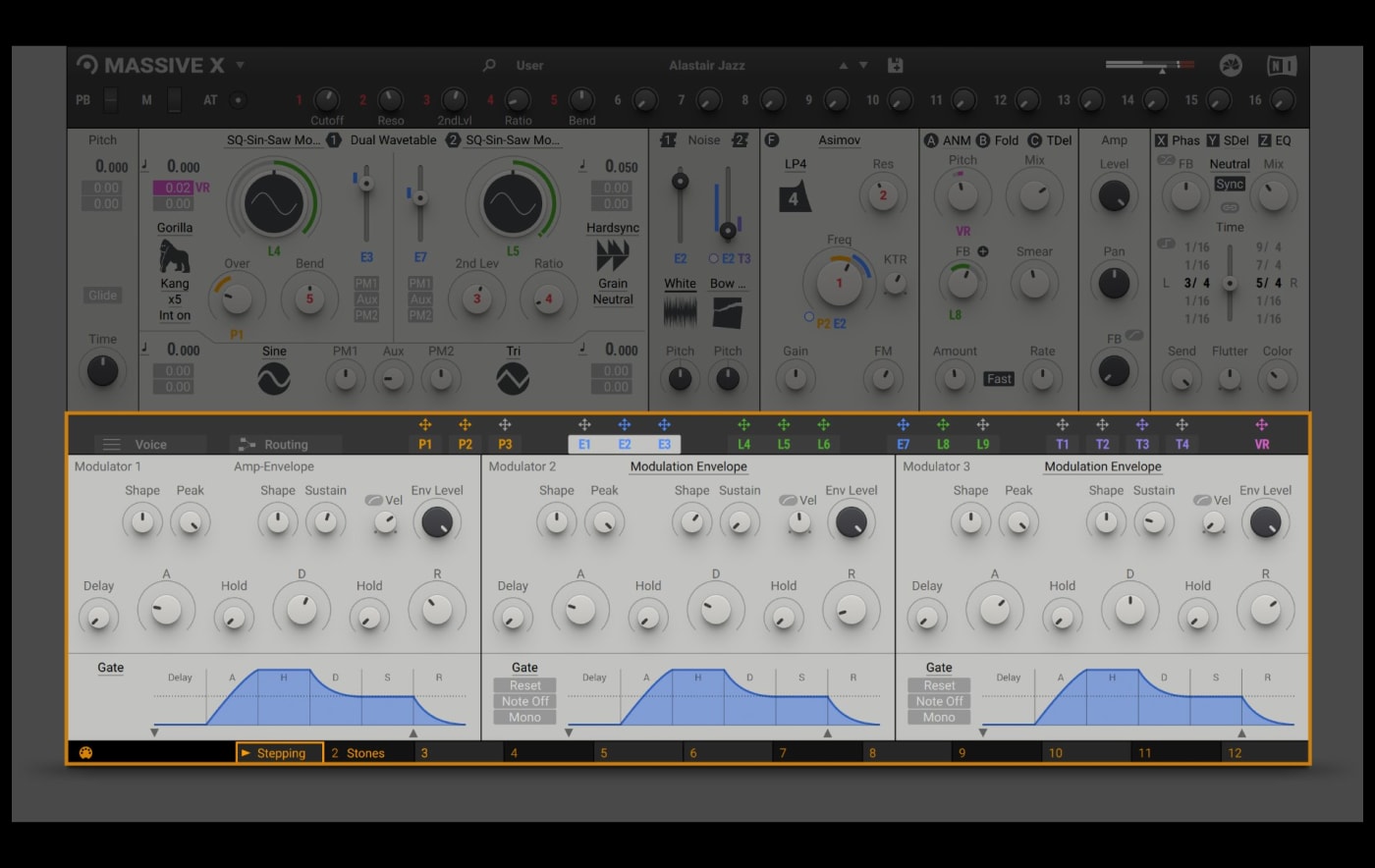The image size is (1375, 868).
Task: Toggle Mono in Modulator 2 gate options
Action: pyautogui.click(x=524, y=717)
